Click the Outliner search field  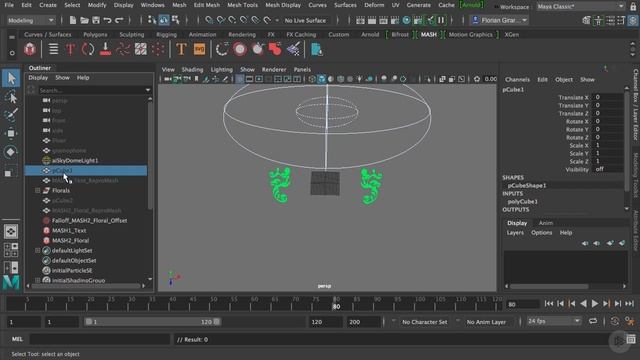[x=92, y=90]
